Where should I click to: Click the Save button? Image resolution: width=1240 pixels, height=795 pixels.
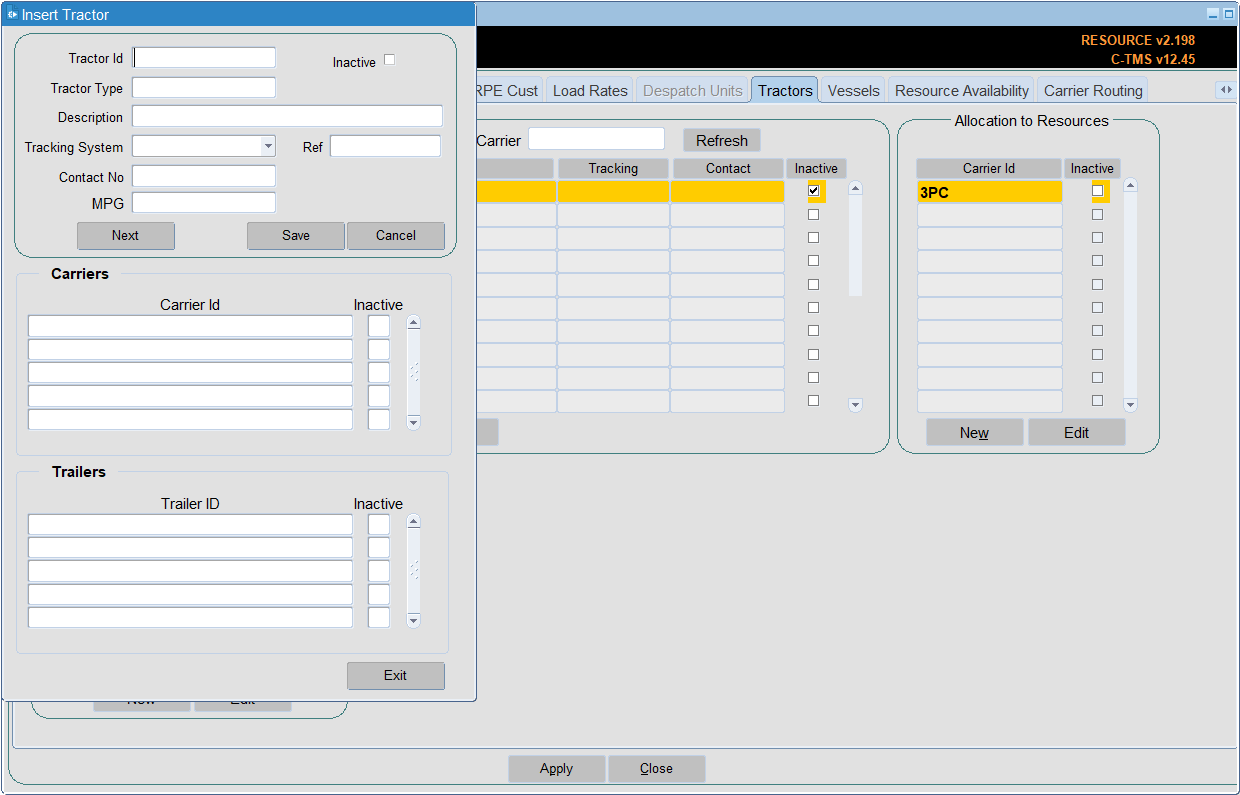[x=296, y=236]
